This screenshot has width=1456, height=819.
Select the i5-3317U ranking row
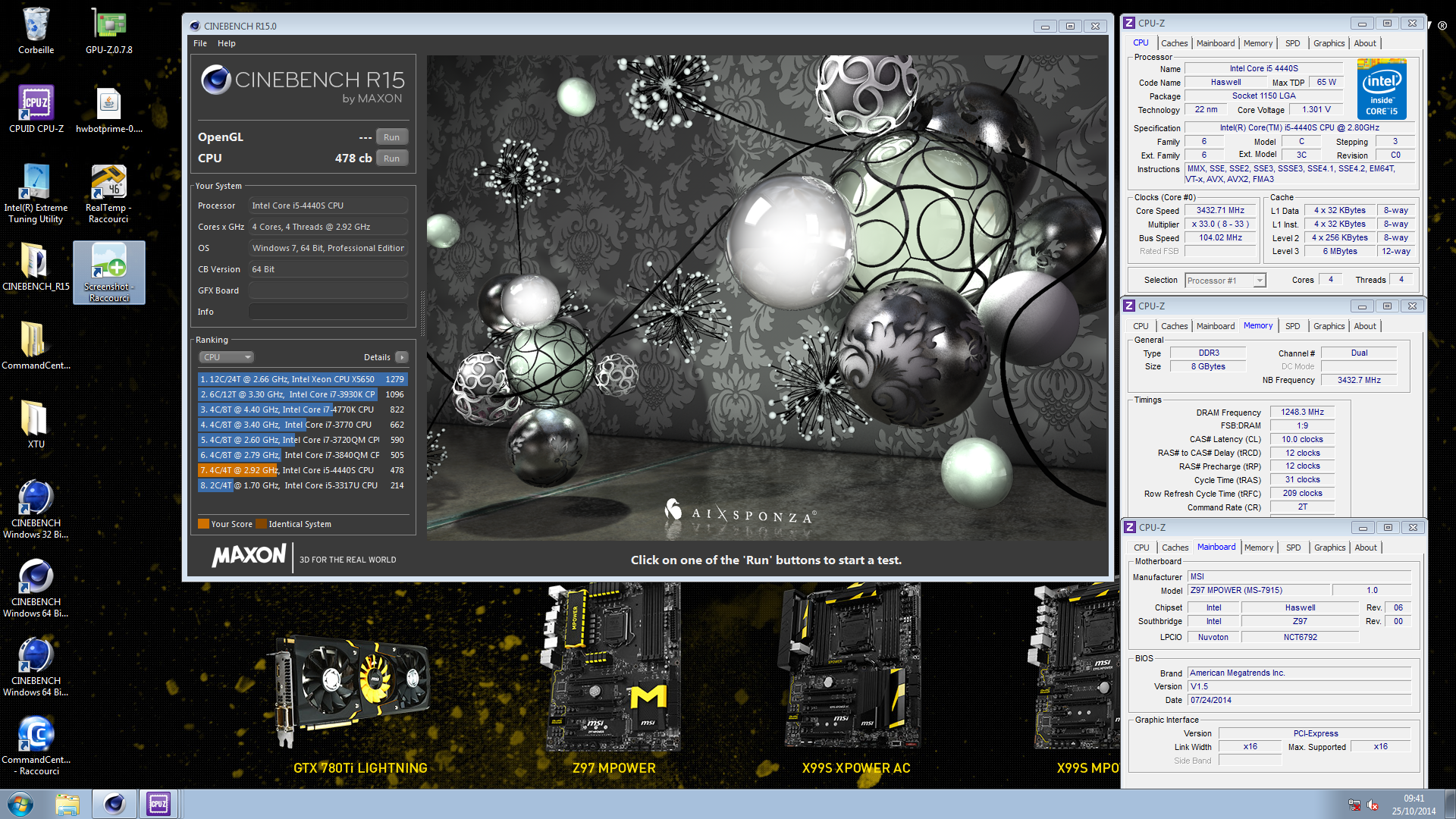[303, 485]
